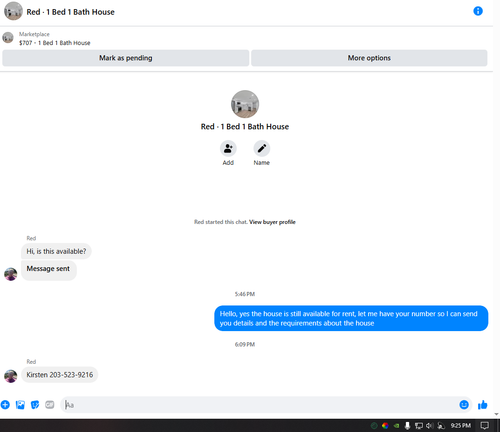The height and width of the screenshot is (432, 500).
Task: Open the volume speaker tray icon
Action: click(429, 426)
